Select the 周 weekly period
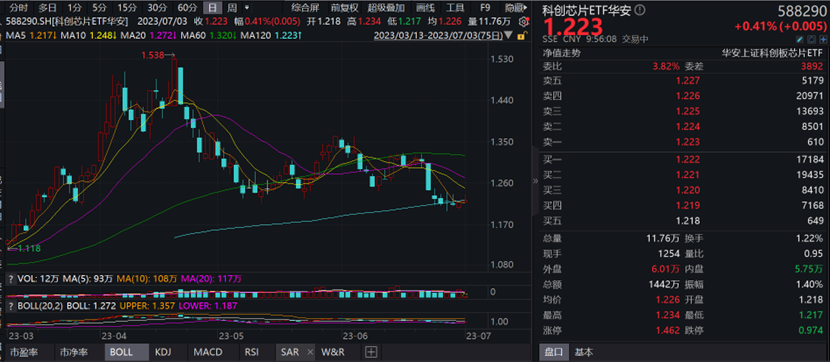Image resolution: width=830 pixels, height=362 pixels. 231,8
